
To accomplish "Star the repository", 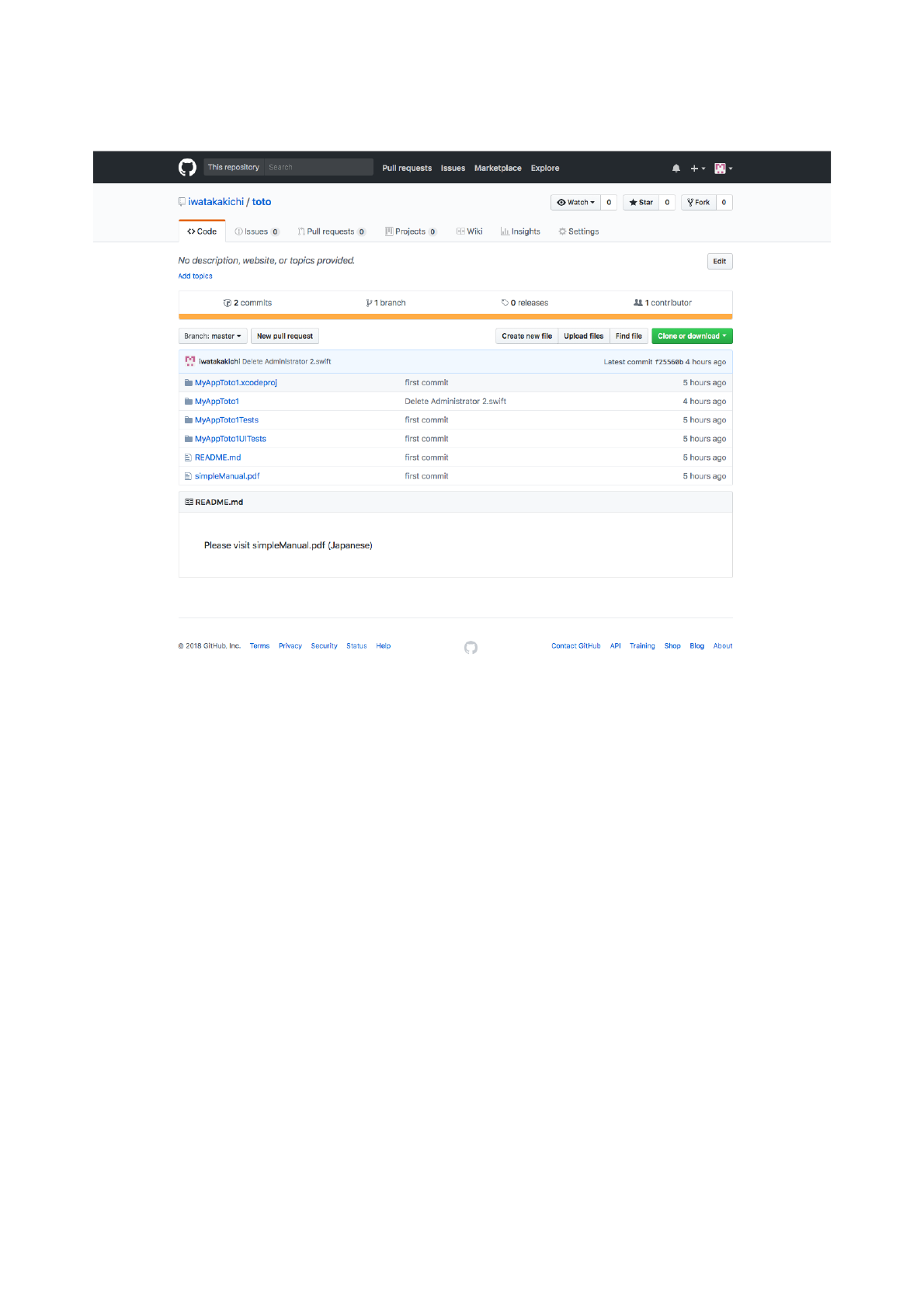I will (641, 202).
